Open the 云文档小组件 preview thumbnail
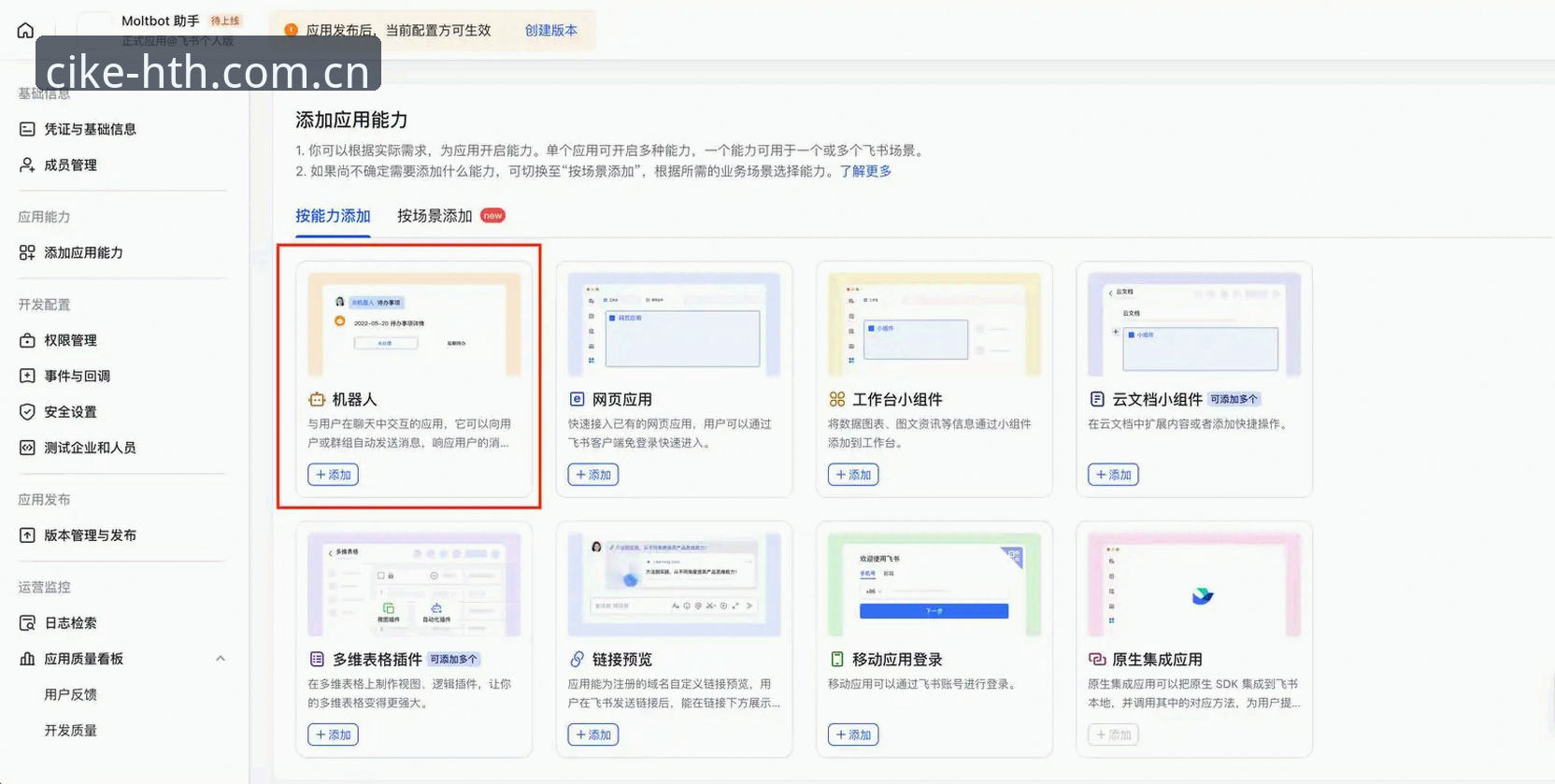This screenshot has height=784, width=1555. (x=1194, y=324)
